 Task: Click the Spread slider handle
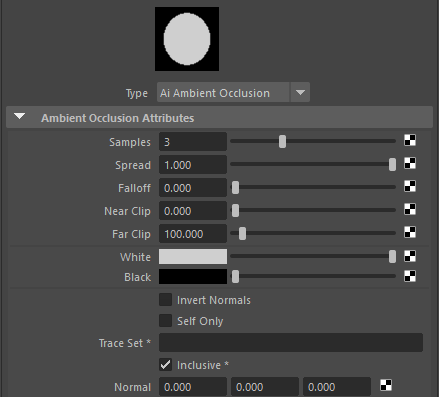click(392, 164)
